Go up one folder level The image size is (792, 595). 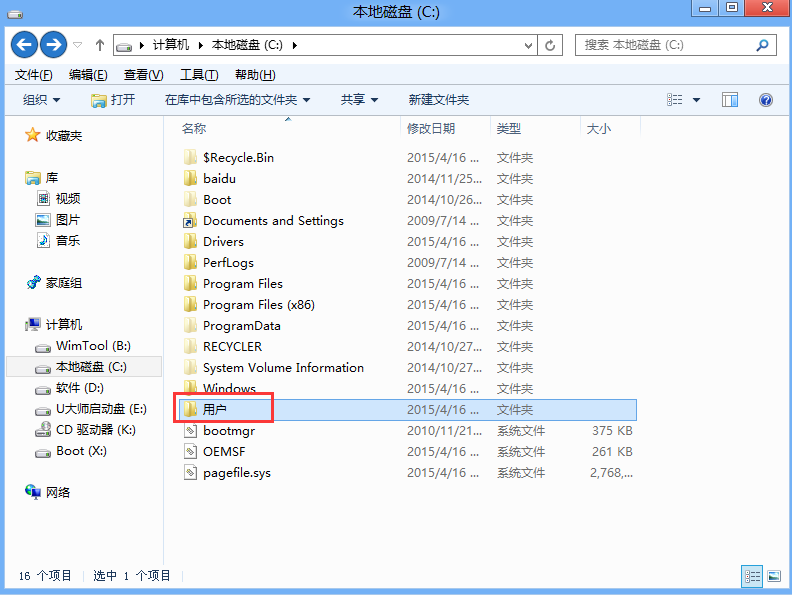click(100, 45)
